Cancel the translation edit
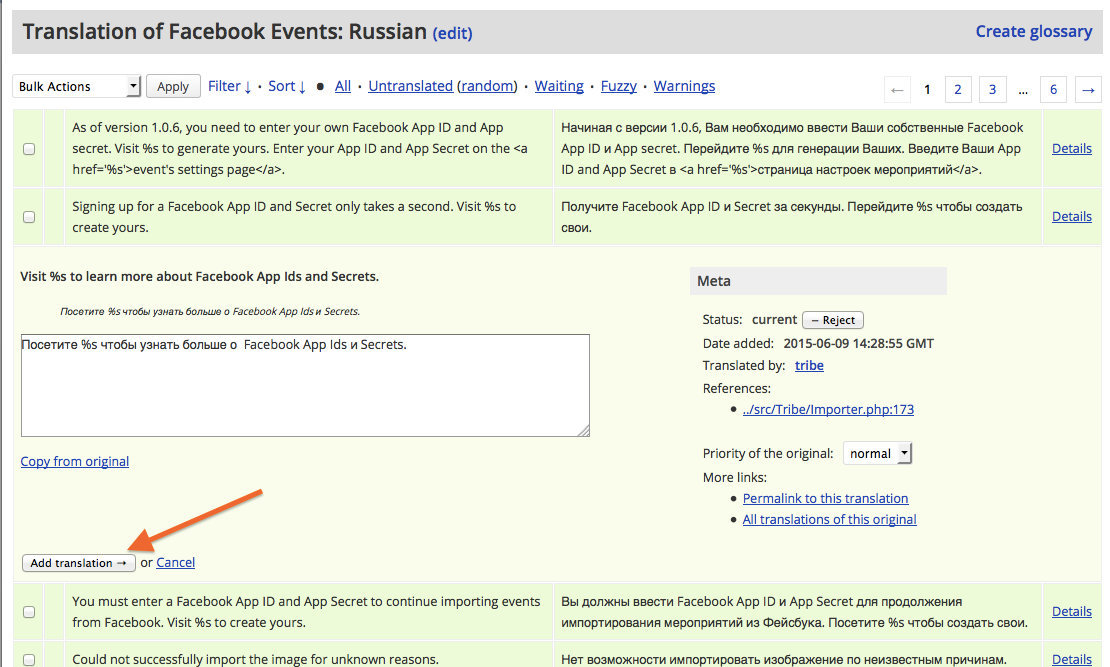Screen dimensions: 1110x667 (x=175, y=562)
